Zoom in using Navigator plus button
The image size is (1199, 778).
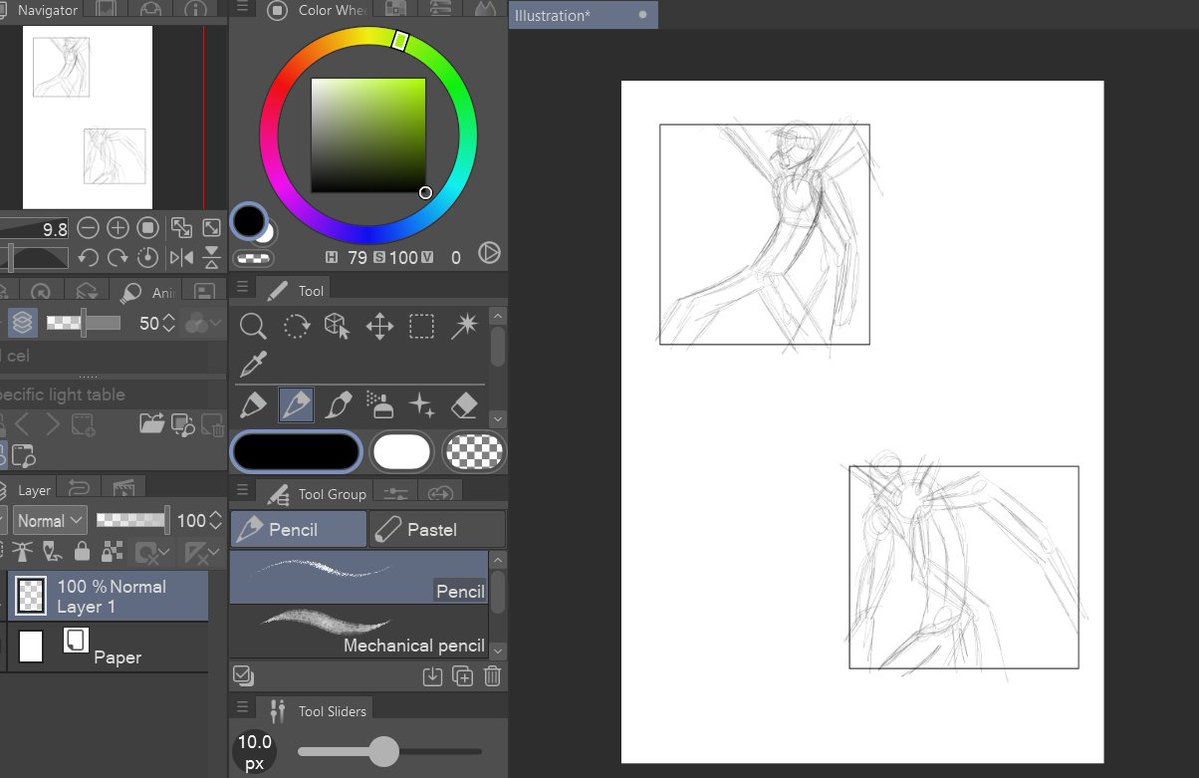118,228
